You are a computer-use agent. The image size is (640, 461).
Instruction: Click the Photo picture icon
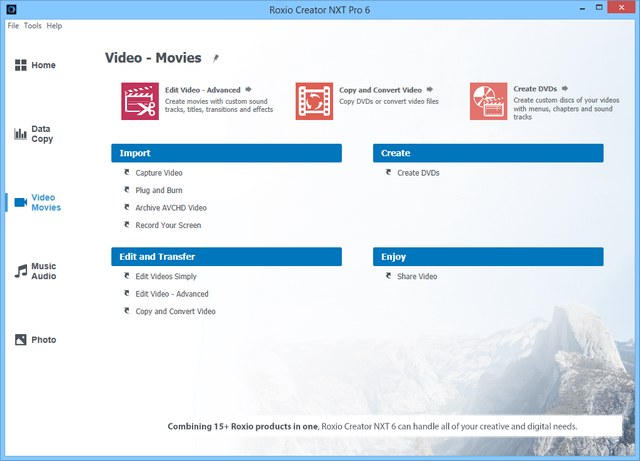click(x=21, y=340)
